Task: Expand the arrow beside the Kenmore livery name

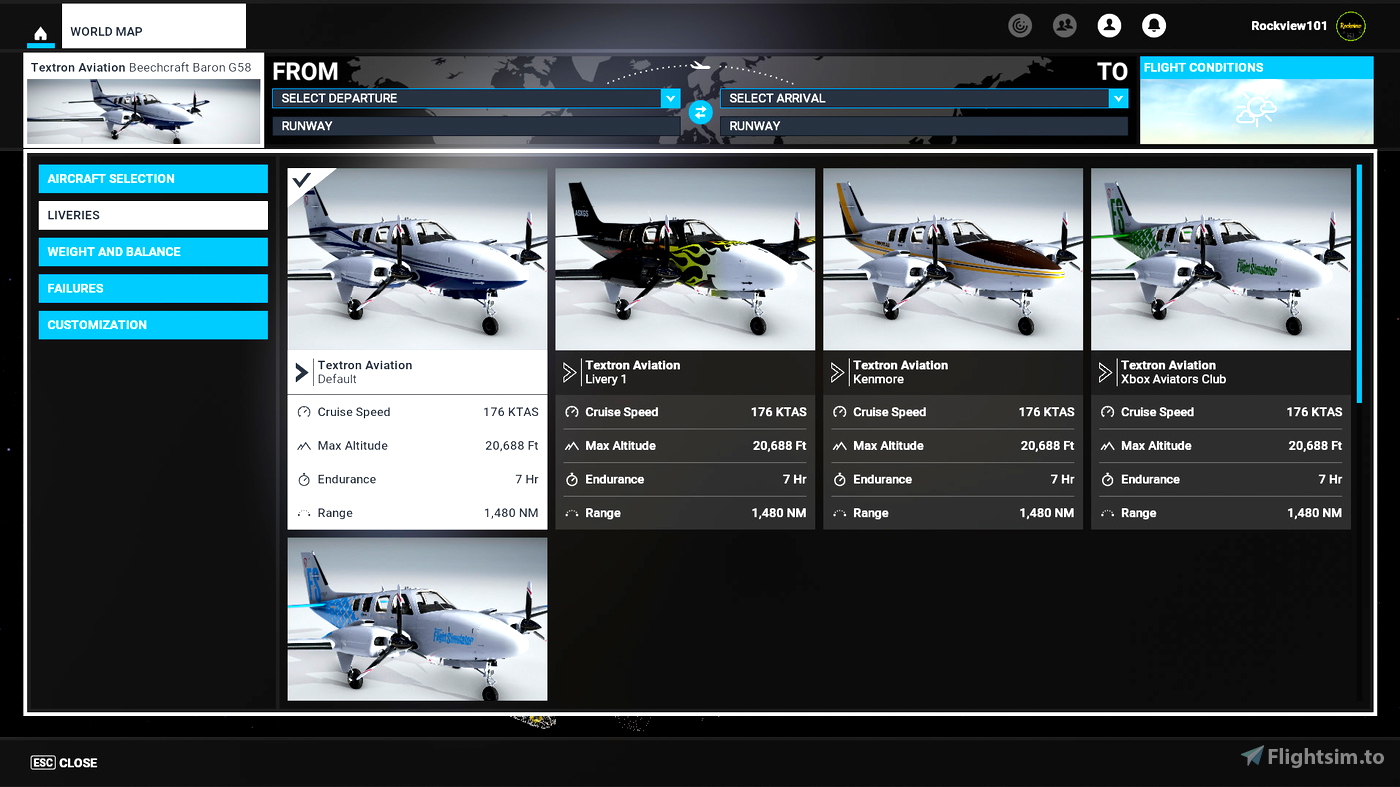Action: pyautogui.click(x=836, y=372)
